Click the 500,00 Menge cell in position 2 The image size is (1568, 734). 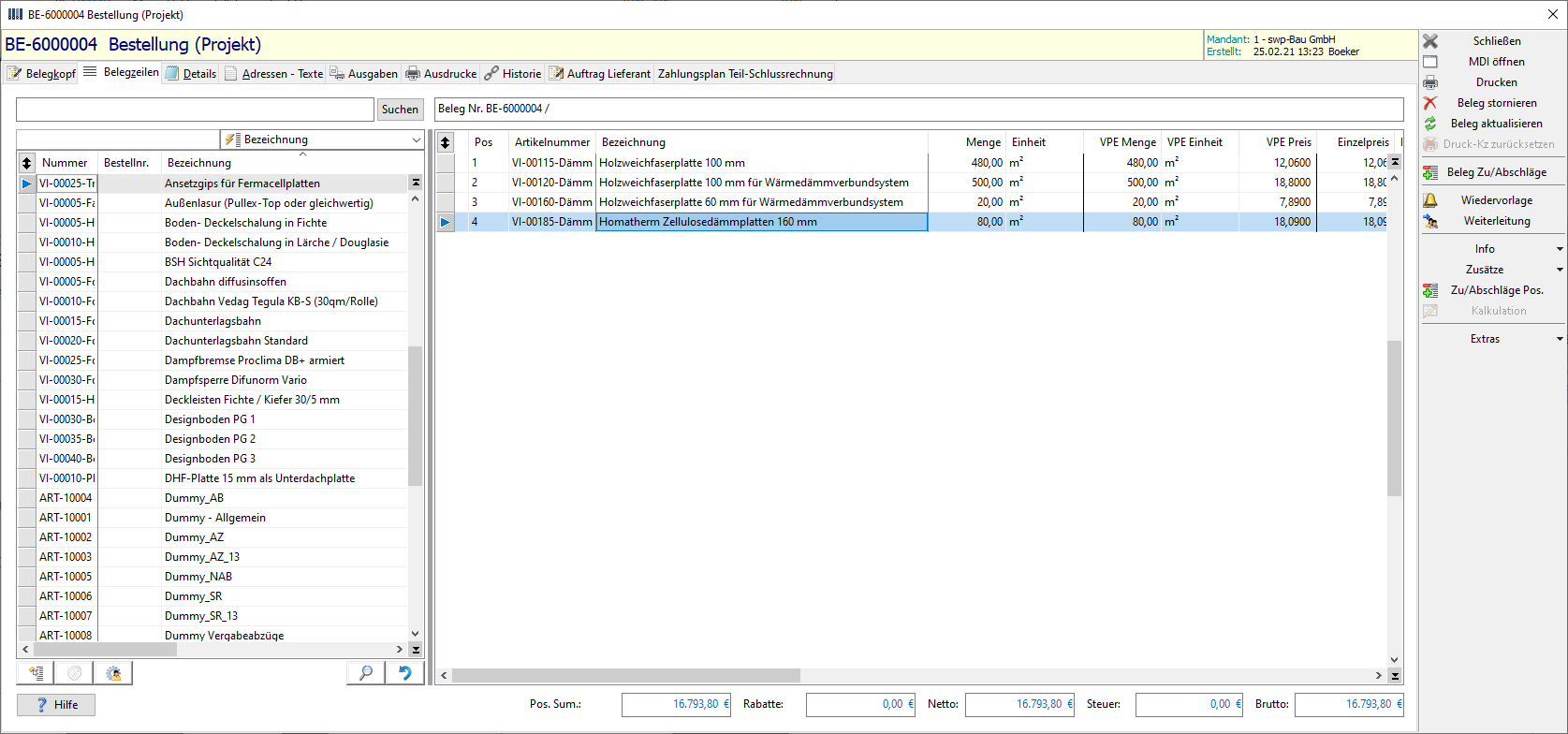[968, 183]
